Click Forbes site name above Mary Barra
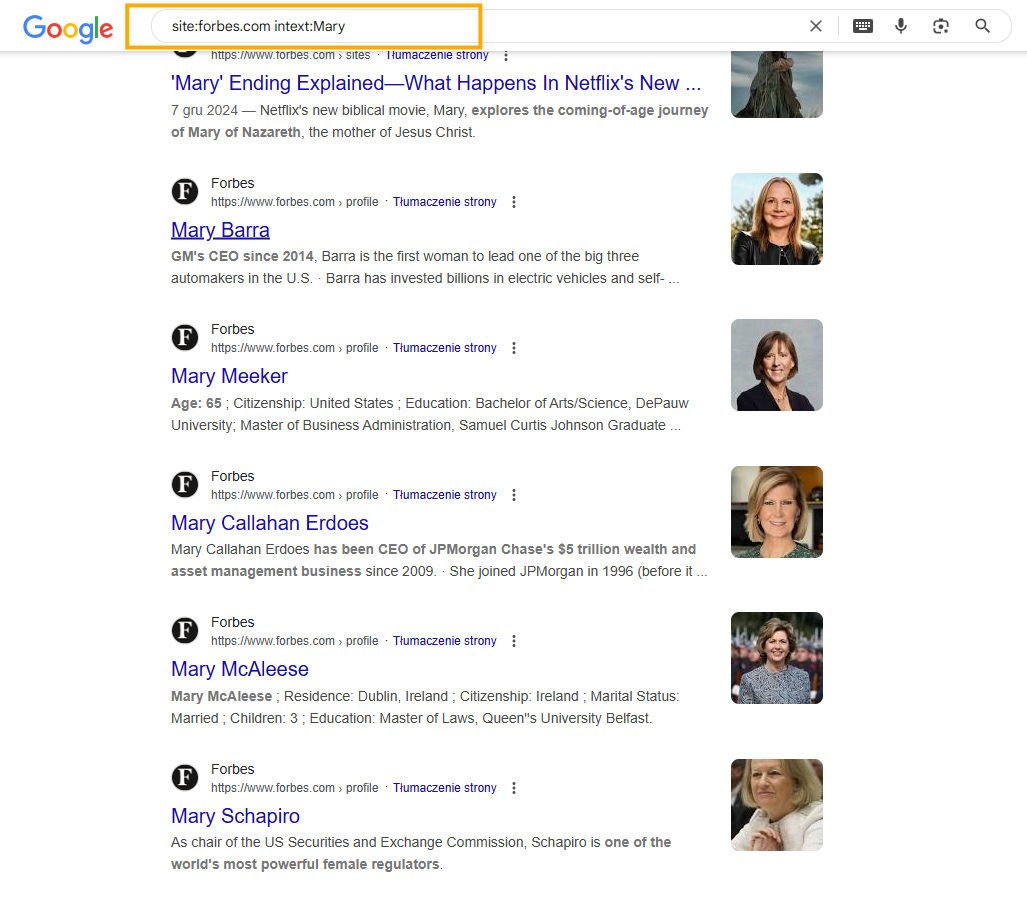Screen dimensions: 1027x902 pos(233,183)
